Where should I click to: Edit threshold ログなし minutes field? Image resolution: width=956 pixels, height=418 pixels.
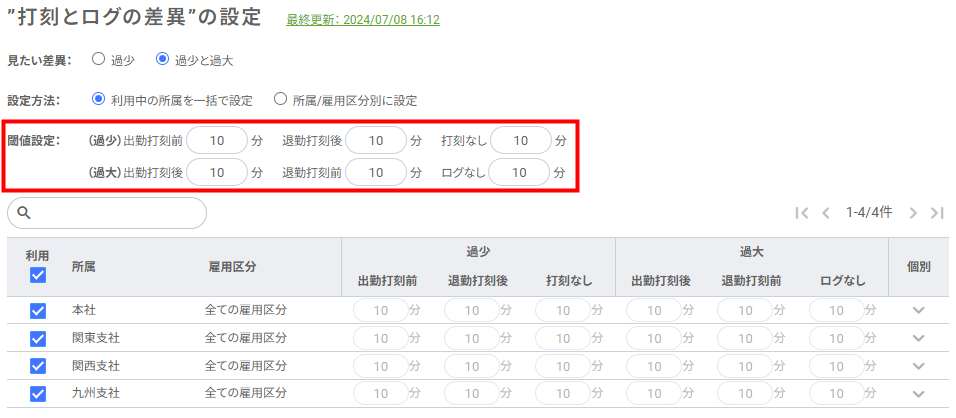[519, 173]
